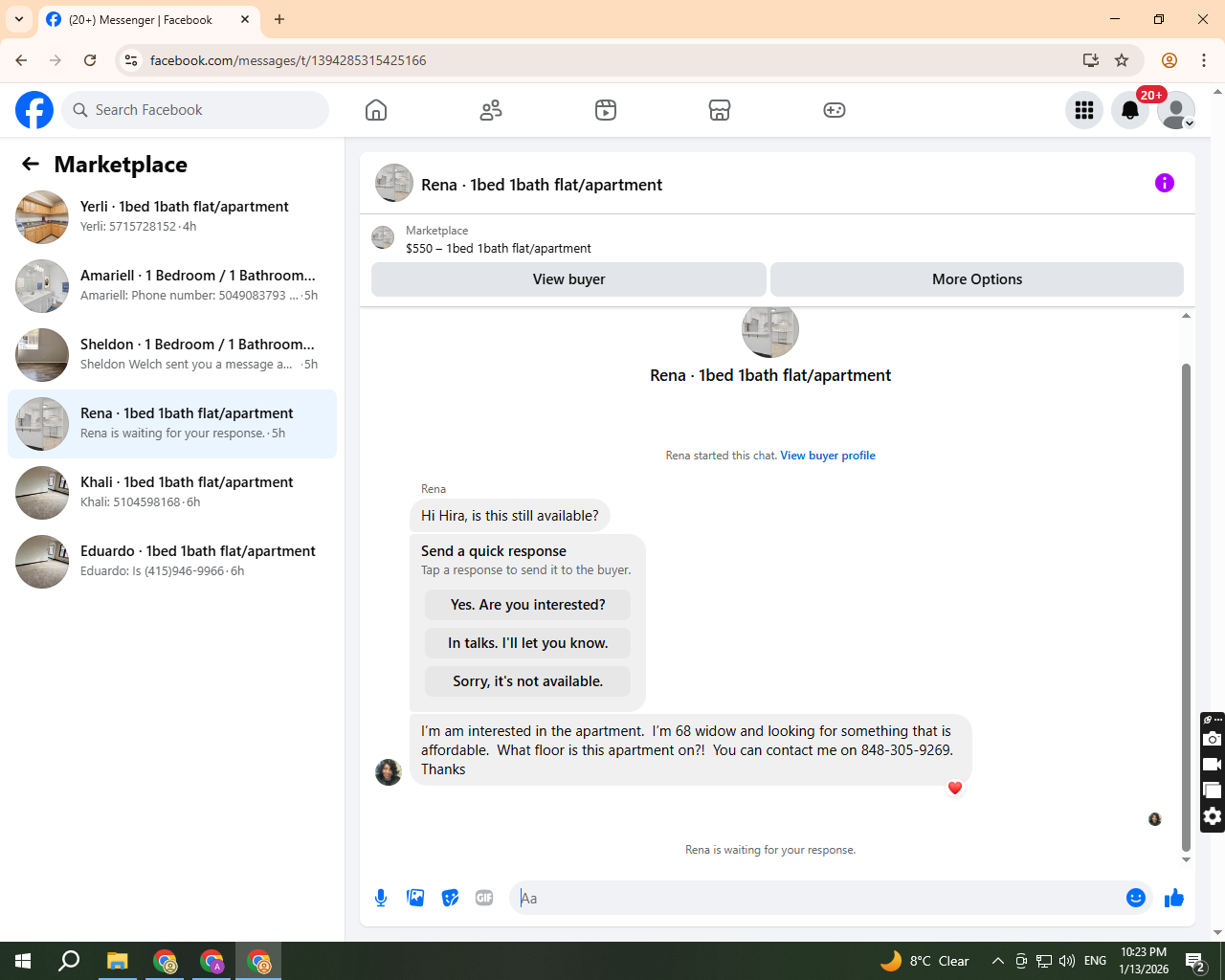Attach a photo with the image icon
Viewport: 1225px width, 980px height.
(415, 898)
